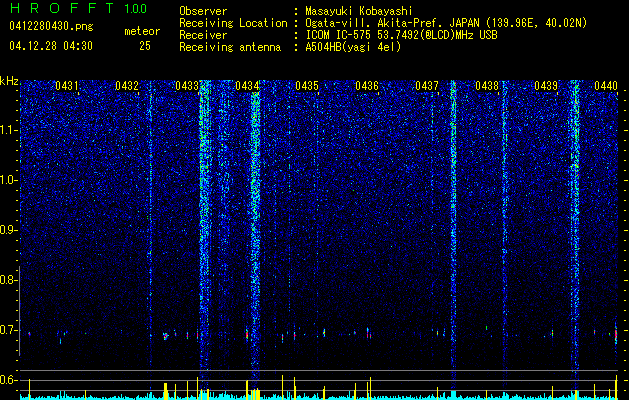Click the kHz axis unit label
This screenshot has width=629, height=400.
[9, 81]
